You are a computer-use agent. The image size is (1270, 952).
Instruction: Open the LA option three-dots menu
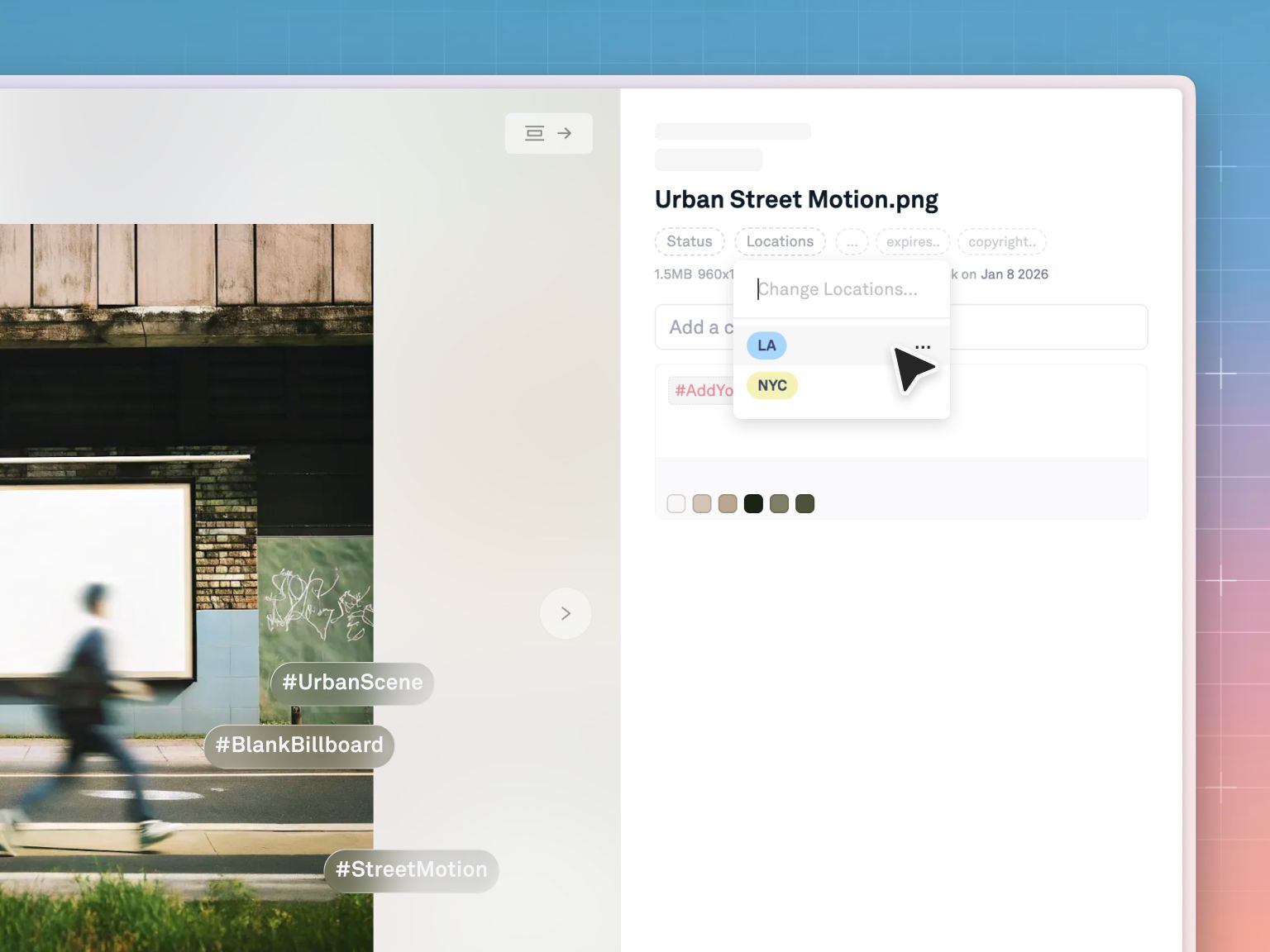[923, 346]
